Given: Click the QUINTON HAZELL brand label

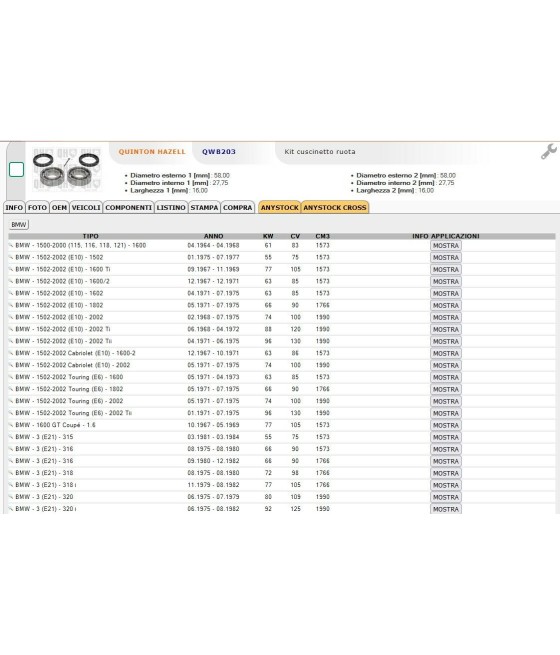Looking at the screenshot, I should pos(152,152).
